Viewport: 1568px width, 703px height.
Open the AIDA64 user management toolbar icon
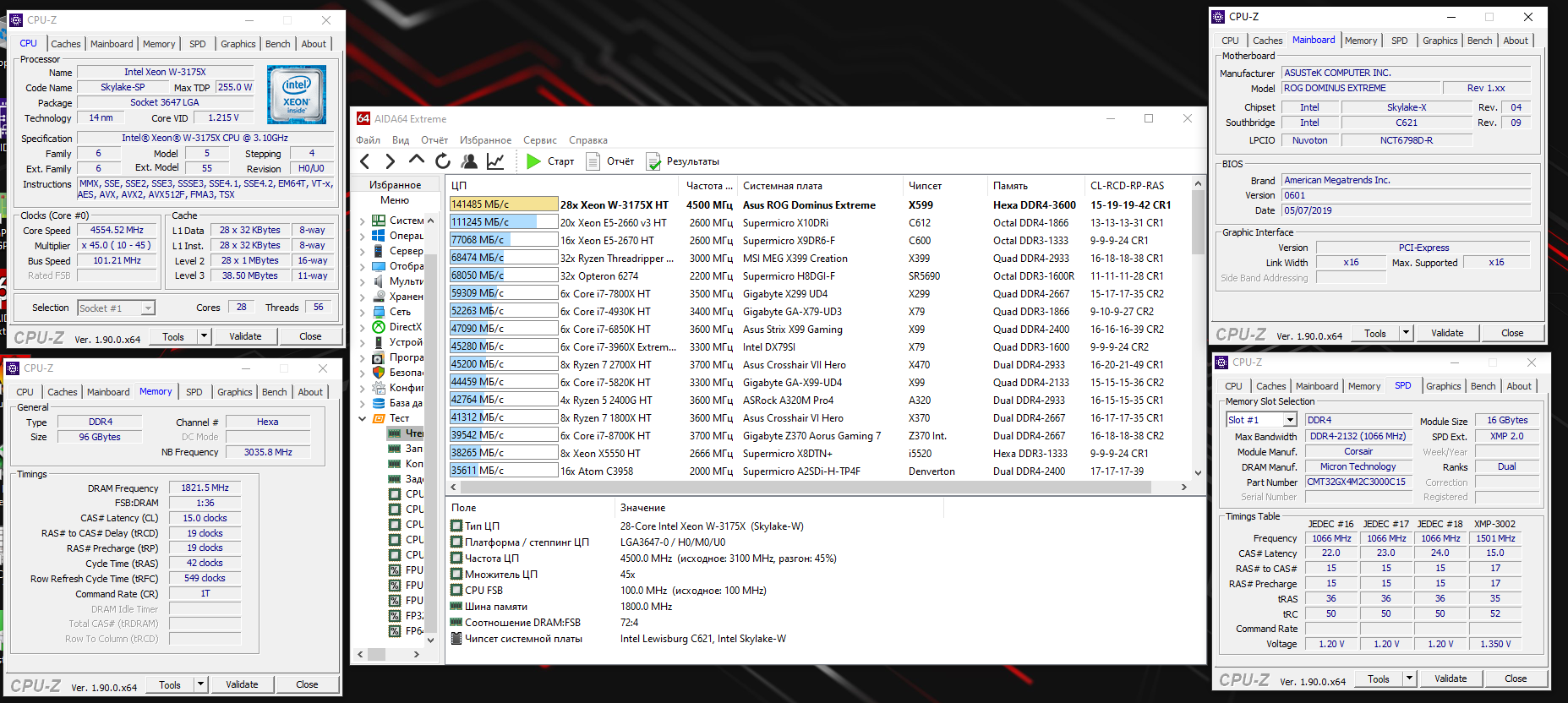[469, 161]
